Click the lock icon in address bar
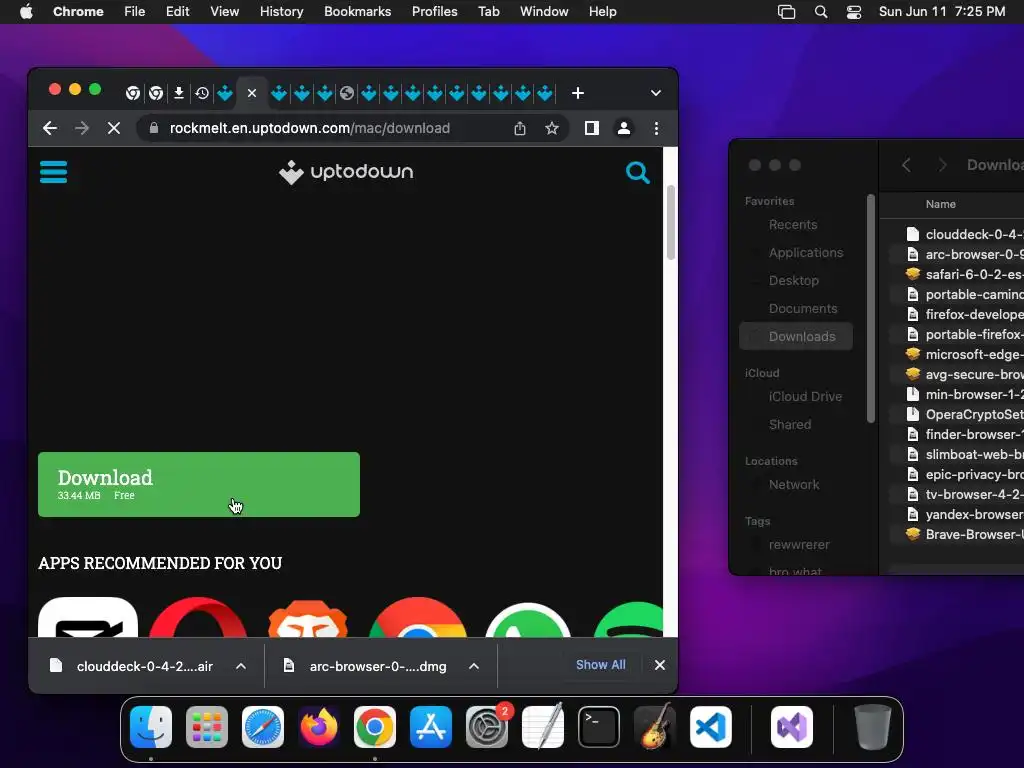Viewport: 1024px width, 768px height. [153, 128]
